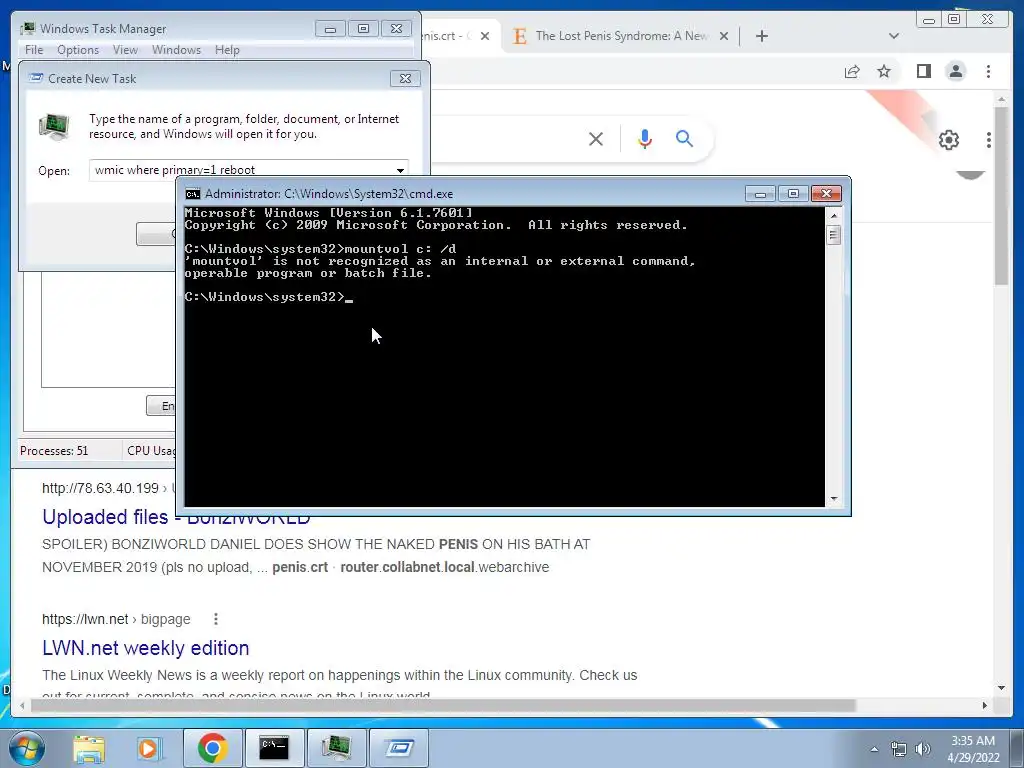Screen dimensions: 1024x768
Task: Click the https://lwn.net bigpage URL text
Action: [116, 619]
